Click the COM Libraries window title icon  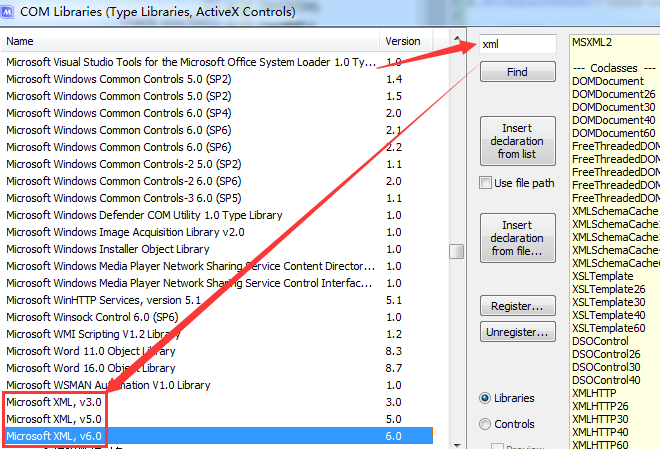click(7, 12)
